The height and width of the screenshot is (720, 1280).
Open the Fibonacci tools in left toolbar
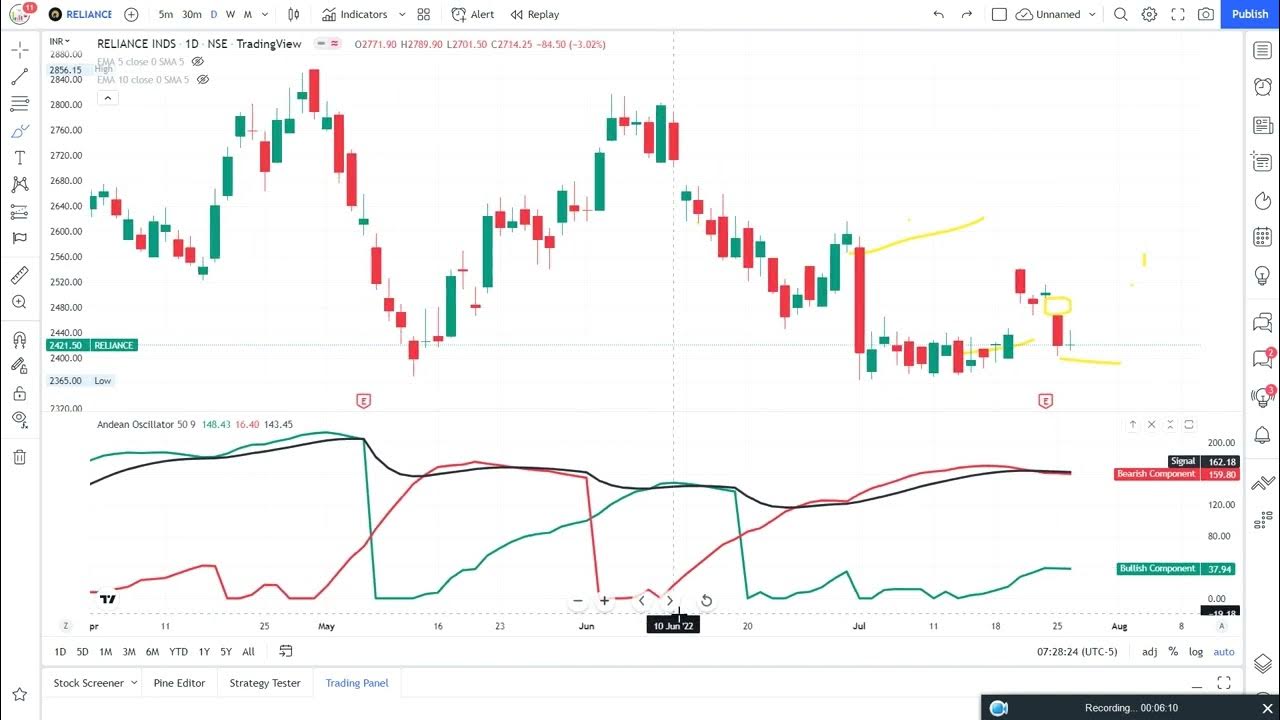coord(20,104)
